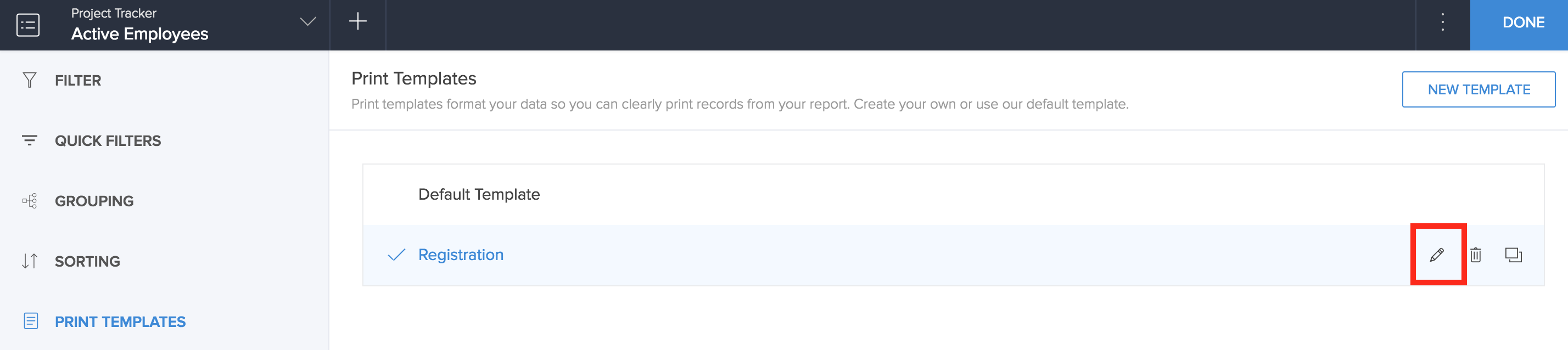Viewport: 1568px width, 350px height.
Task: Select the Default Template row
Action: (x=953, y=195)
